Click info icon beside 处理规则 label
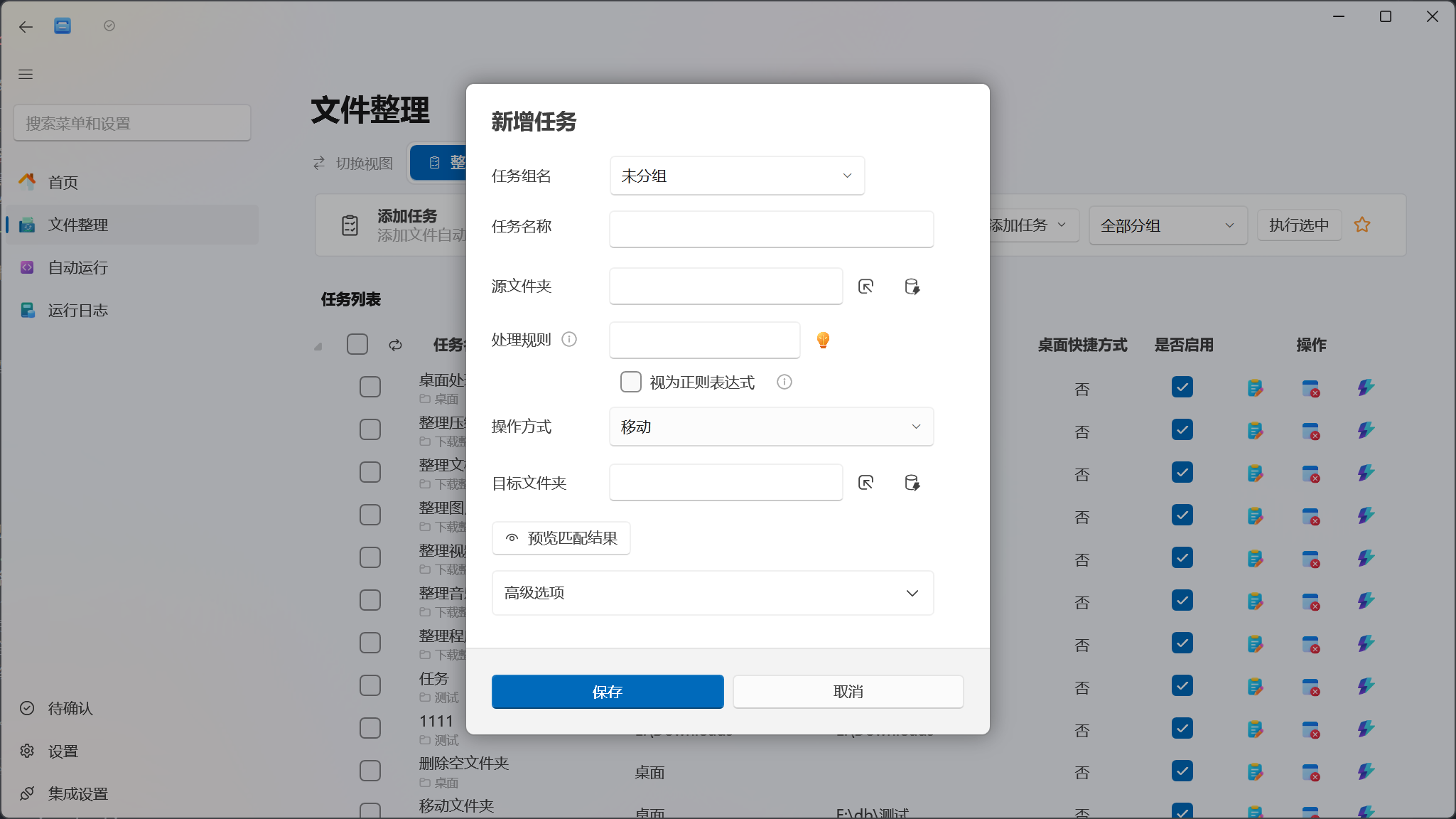Image resolution: width=1456 pixels, height=819 pixels. [x=569, y=339]
